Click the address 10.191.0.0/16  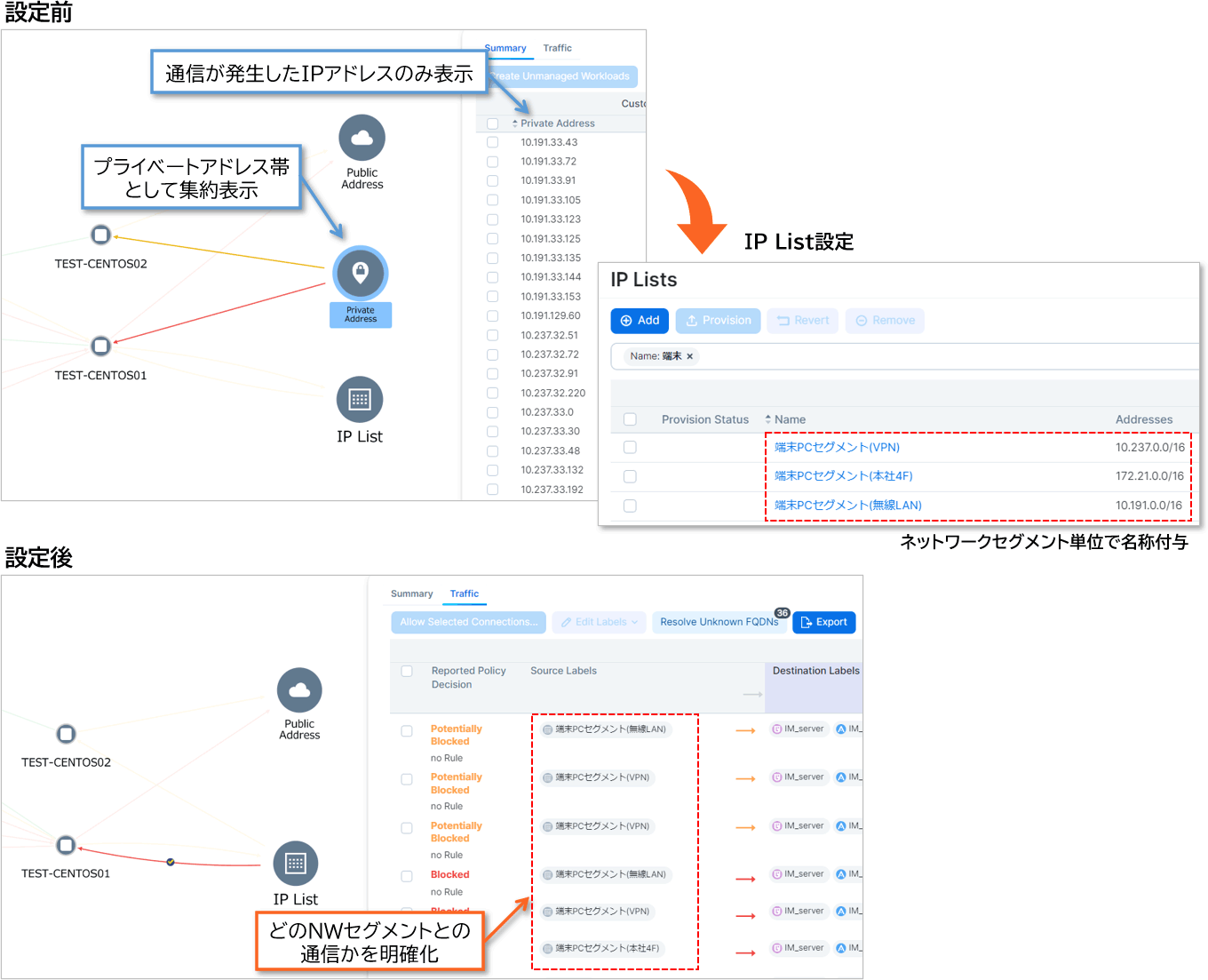point(1149,506)
